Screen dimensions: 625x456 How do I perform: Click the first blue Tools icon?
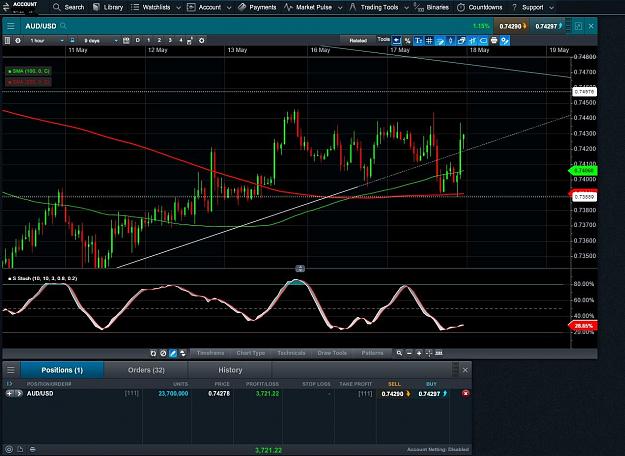pos(396,40)
